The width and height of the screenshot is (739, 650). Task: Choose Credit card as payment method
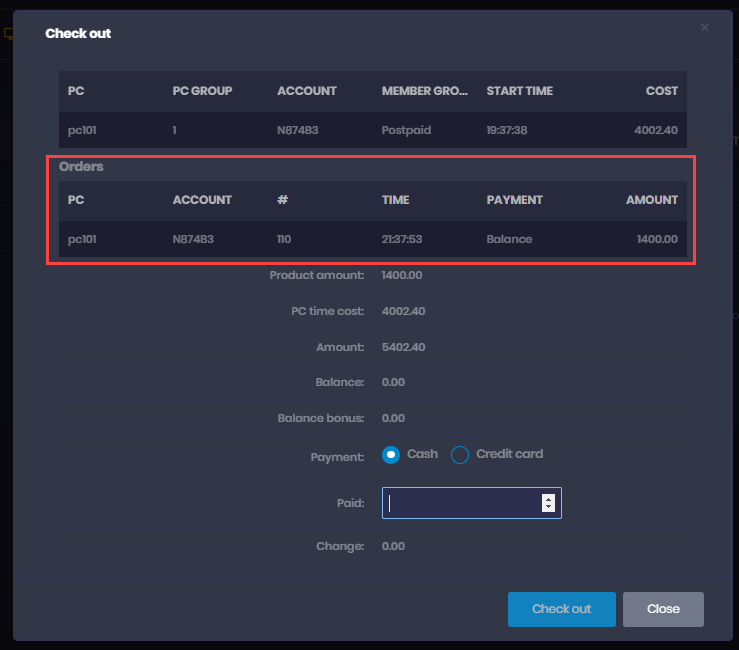coord(460,455)
